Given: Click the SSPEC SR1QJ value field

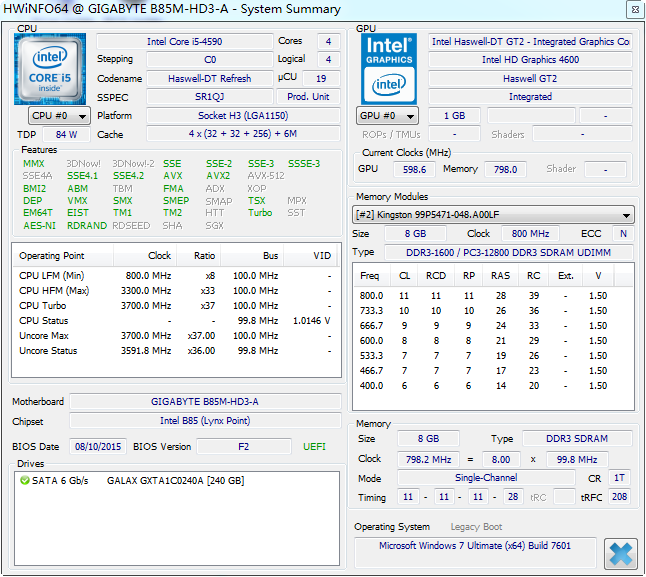Looking at the screenshot, I should [x=210, y=97].
